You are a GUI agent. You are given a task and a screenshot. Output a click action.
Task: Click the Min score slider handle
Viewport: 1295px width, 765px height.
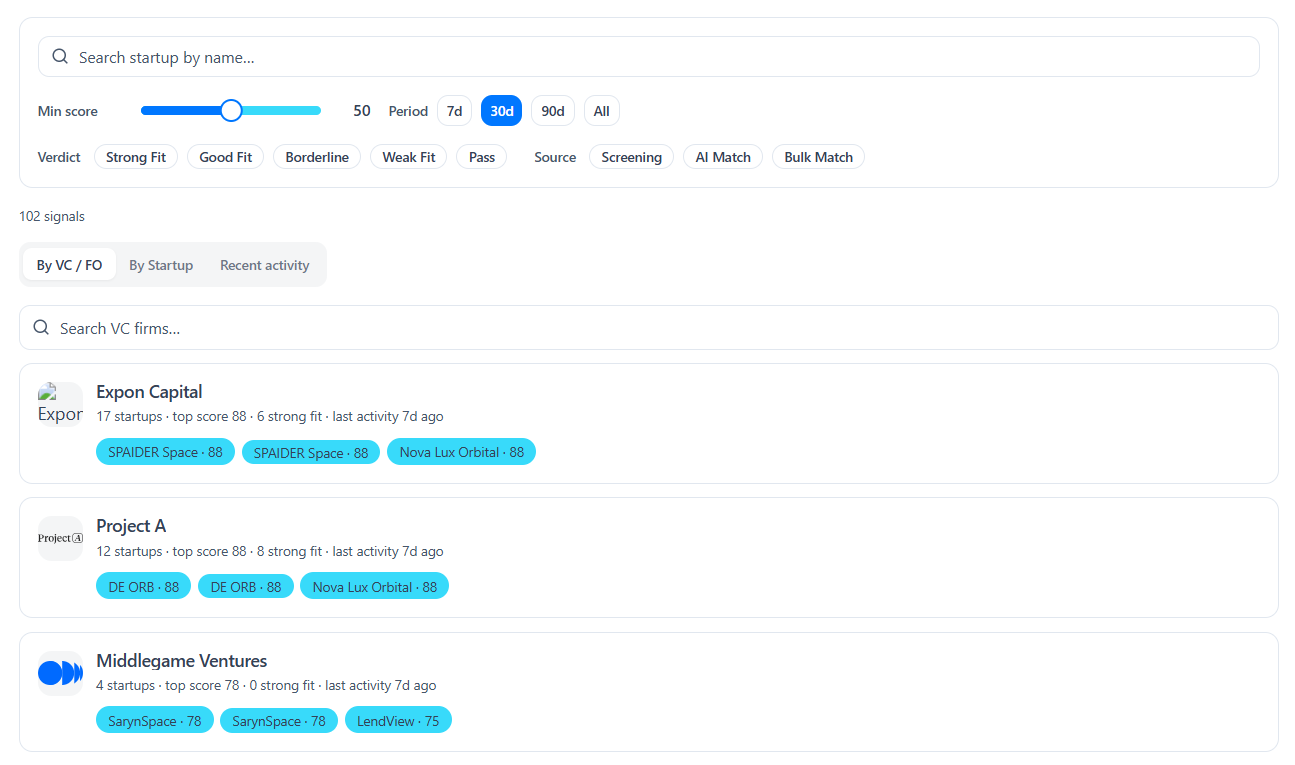(x=231, y=111)
